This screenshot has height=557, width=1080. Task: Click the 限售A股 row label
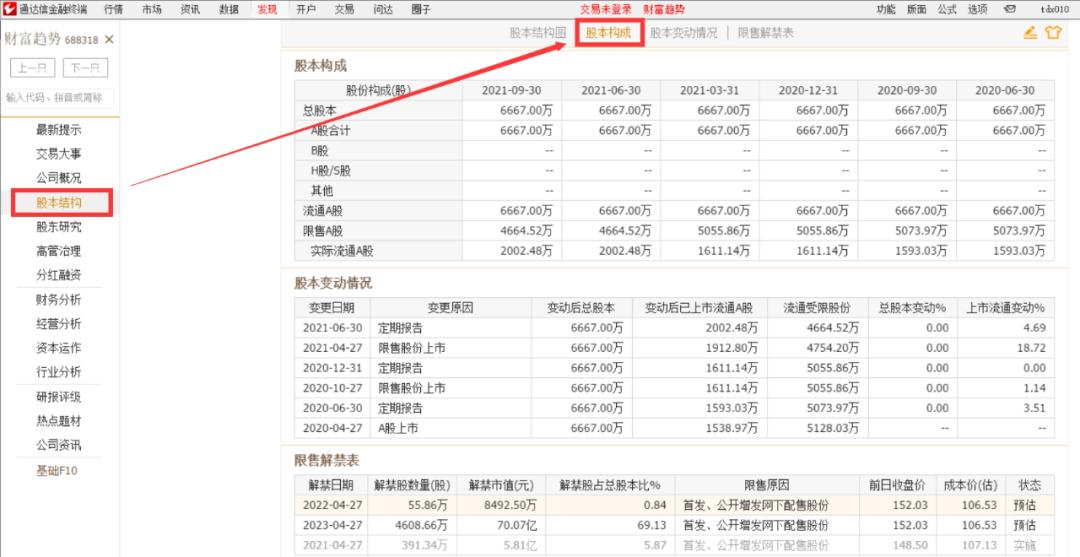click(x=322, y=231)
